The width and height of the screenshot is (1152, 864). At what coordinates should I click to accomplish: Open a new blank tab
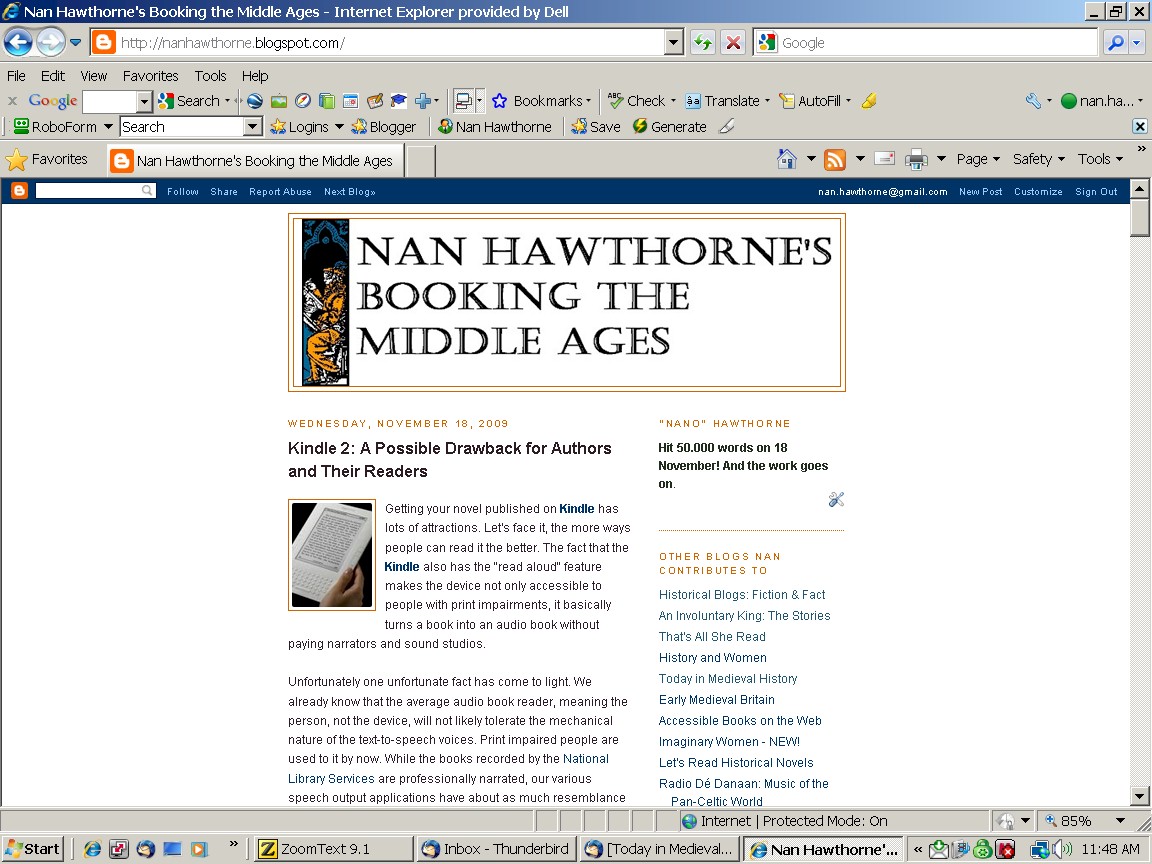[421, 160]
